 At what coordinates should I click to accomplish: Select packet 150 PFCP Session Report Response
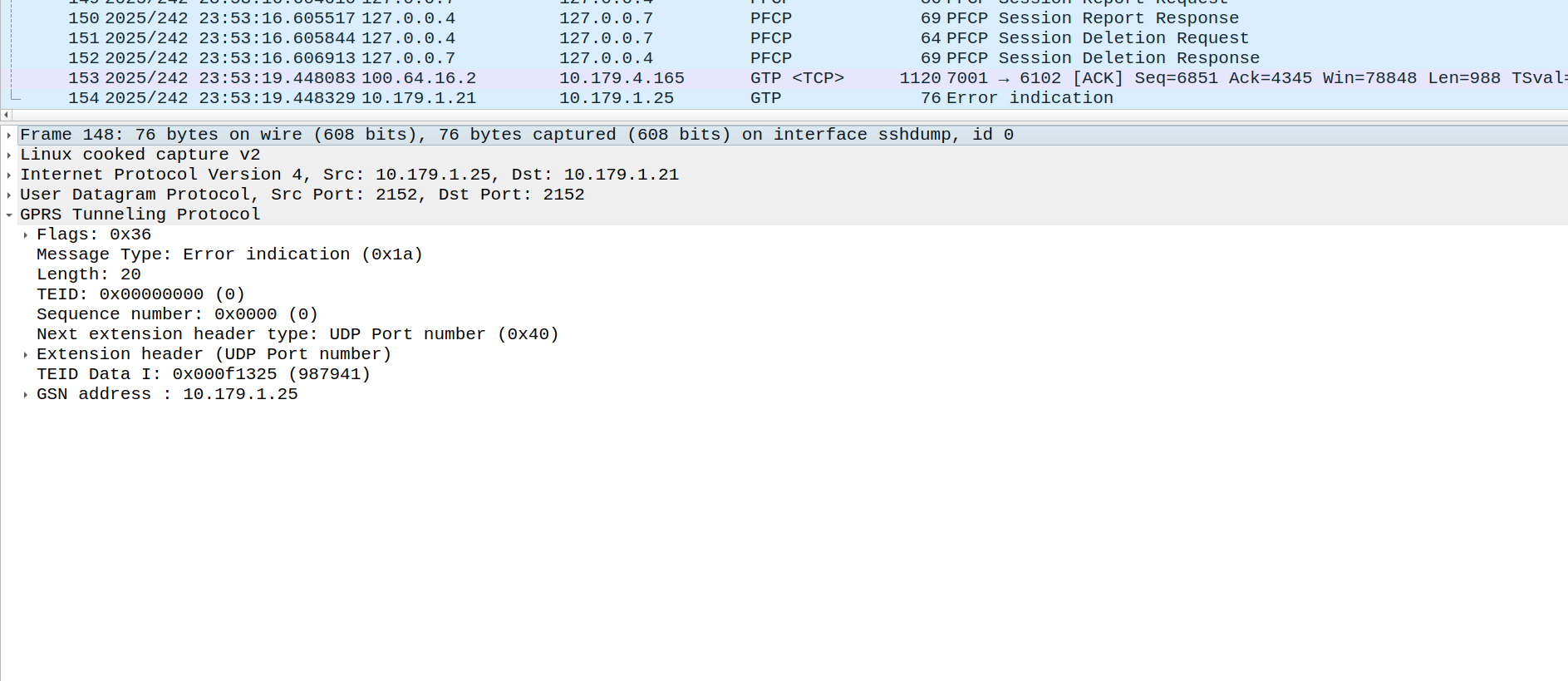pos(784,18)
